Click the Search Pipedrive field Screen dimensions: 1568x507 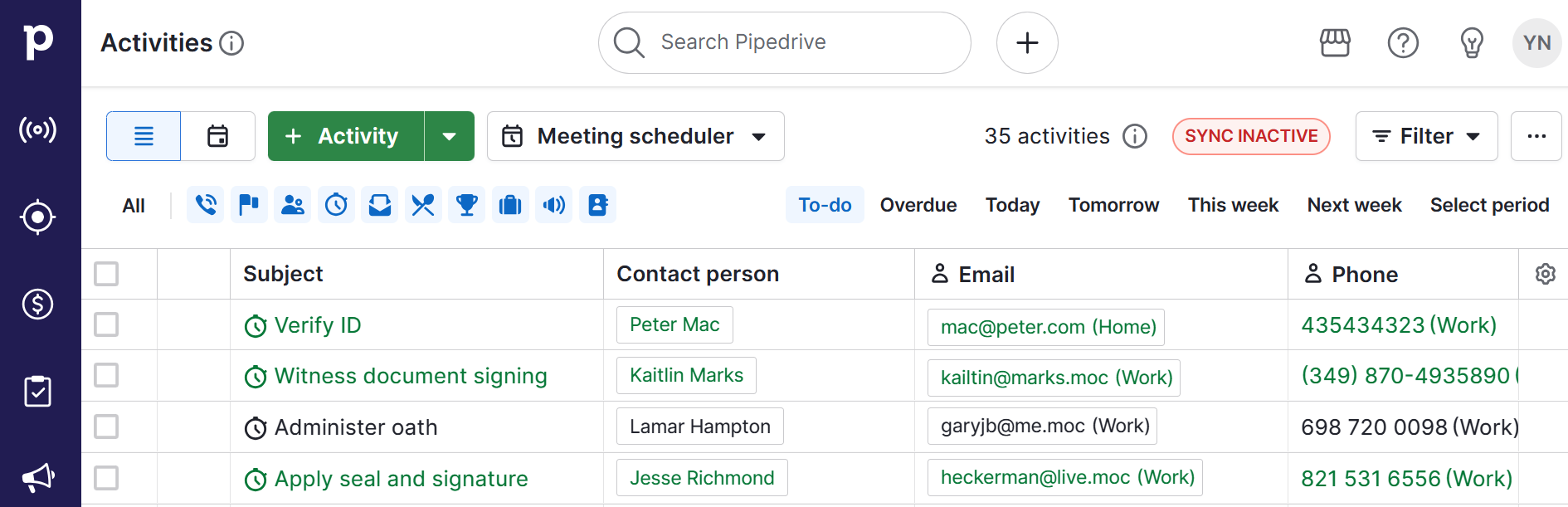pyautogui.click(x=784, y=42)
